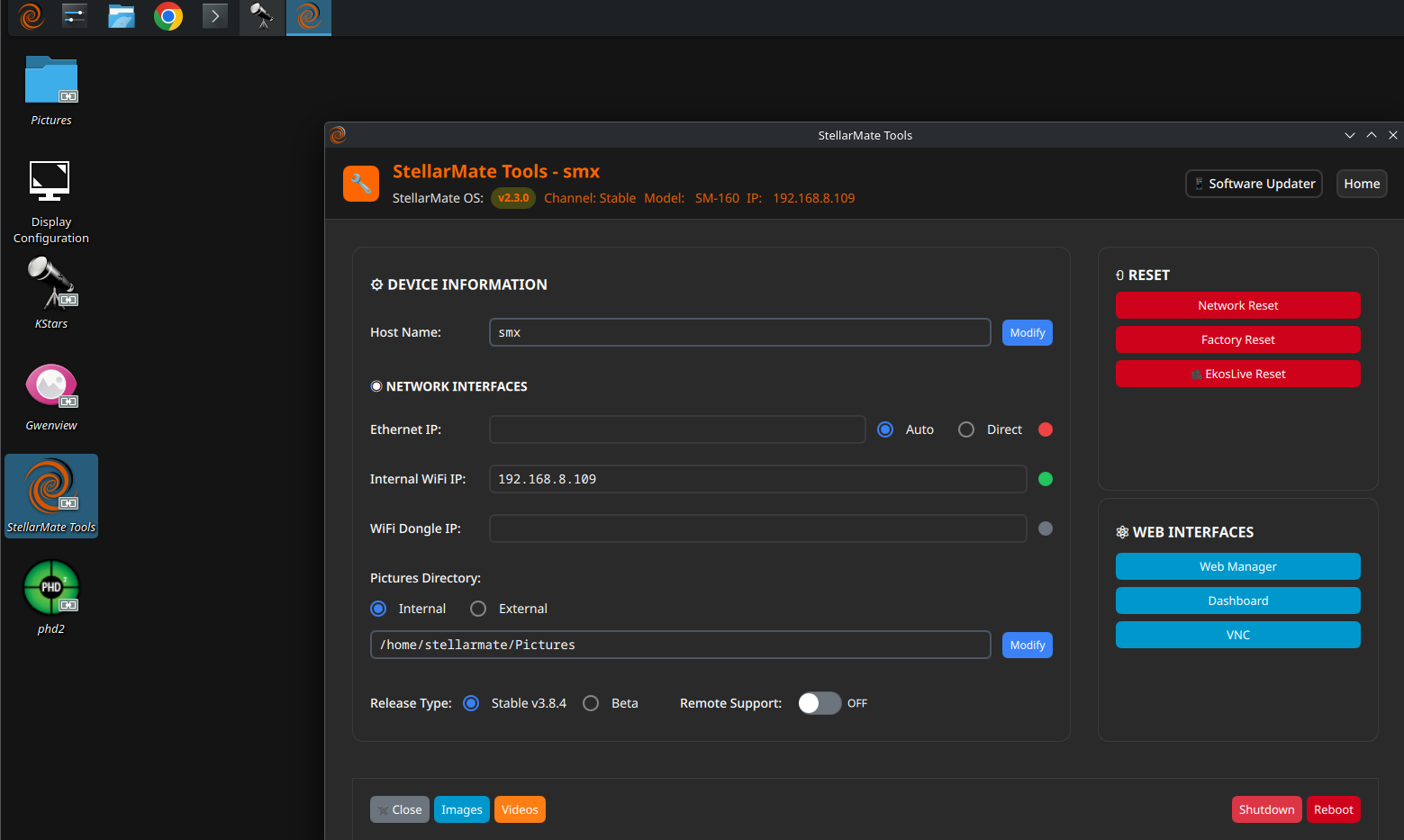
Task: Focus the WiFi Dongle IP field
Action: click(x=758, y=528)
